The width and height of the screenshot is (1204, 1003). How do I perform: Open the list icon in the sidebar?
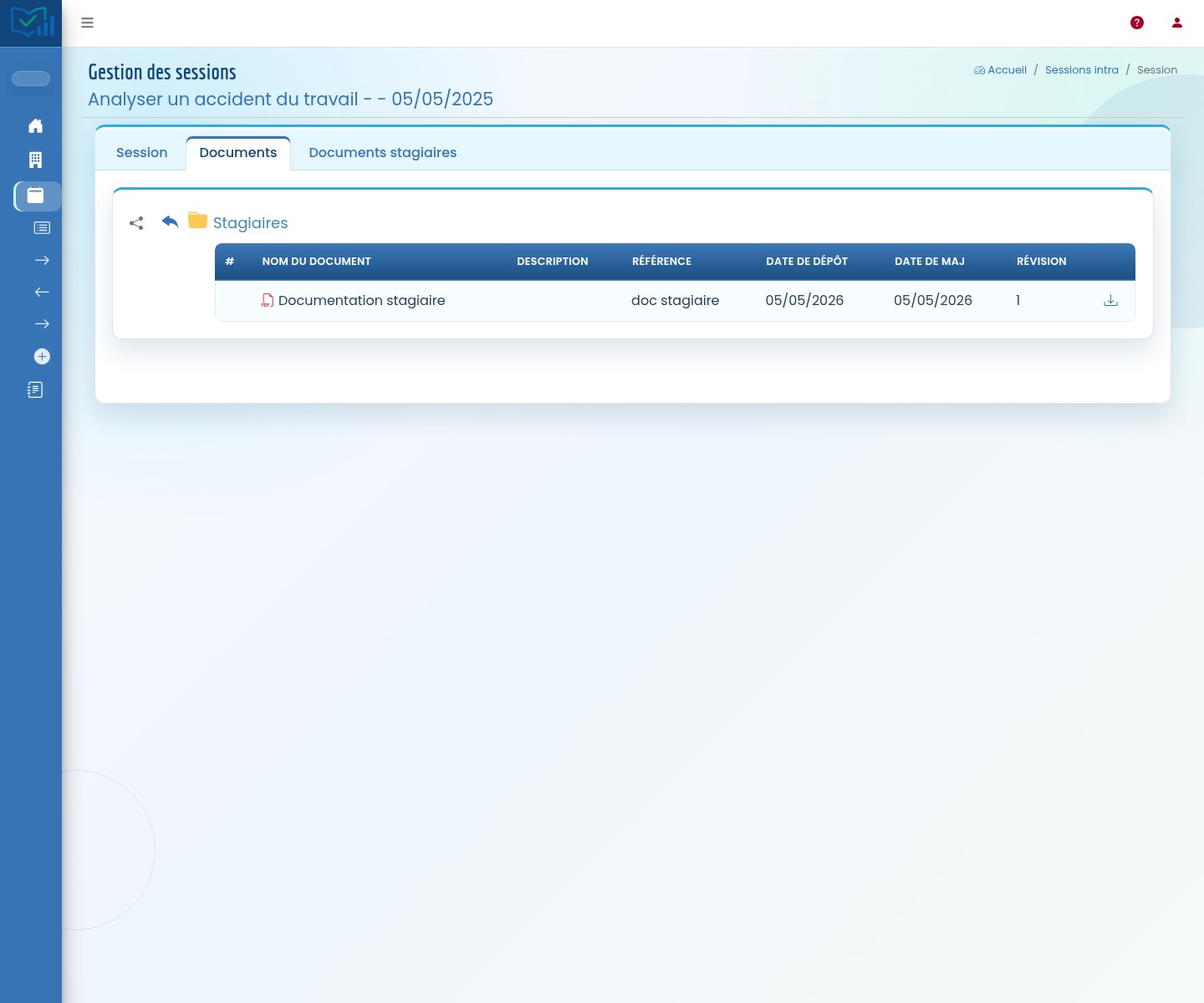point(42,227)
